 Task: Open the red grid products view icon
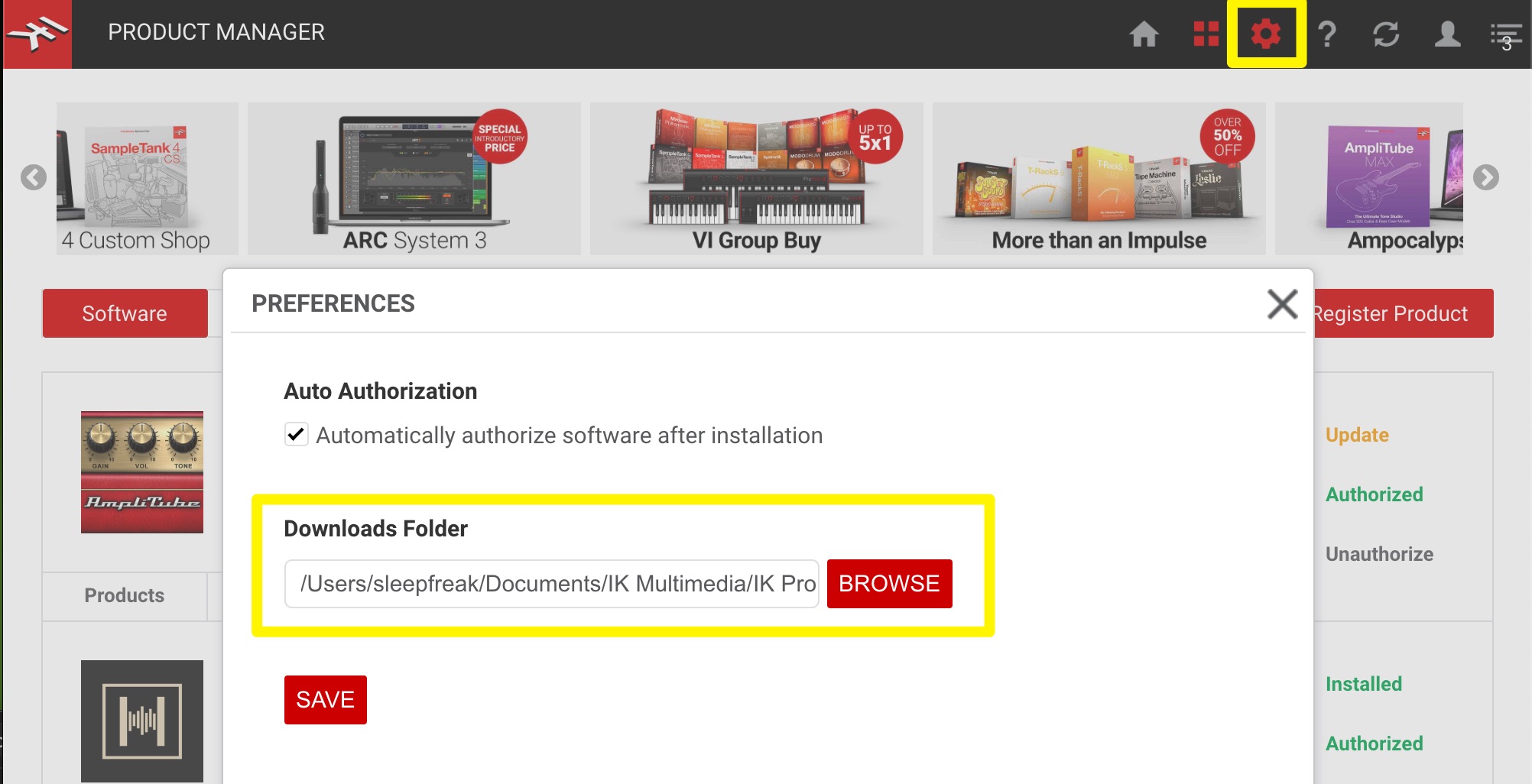pos(1206,34)
